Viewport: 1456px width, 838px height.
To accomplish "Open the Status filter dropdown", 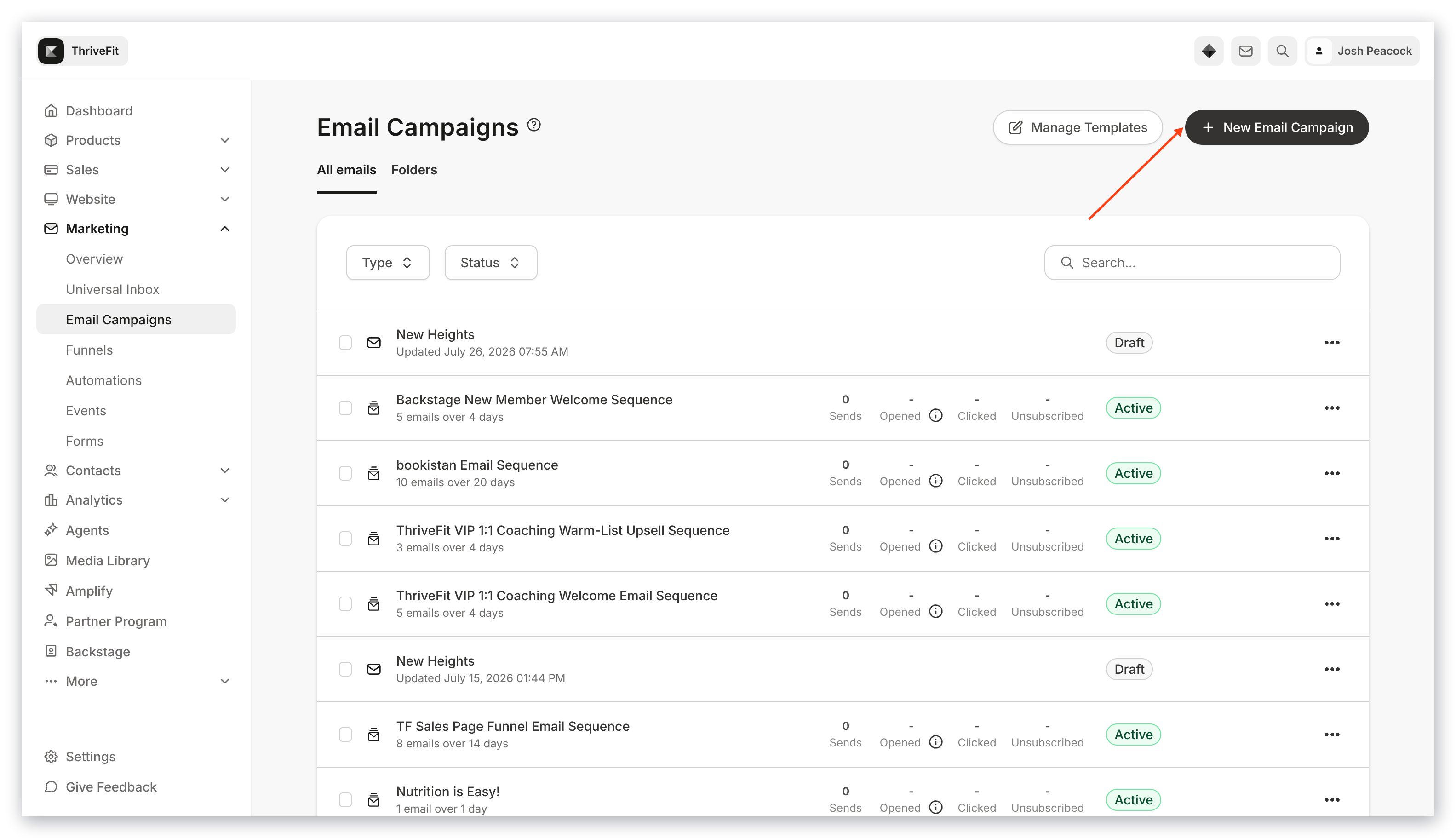I will tap(490, 263).
